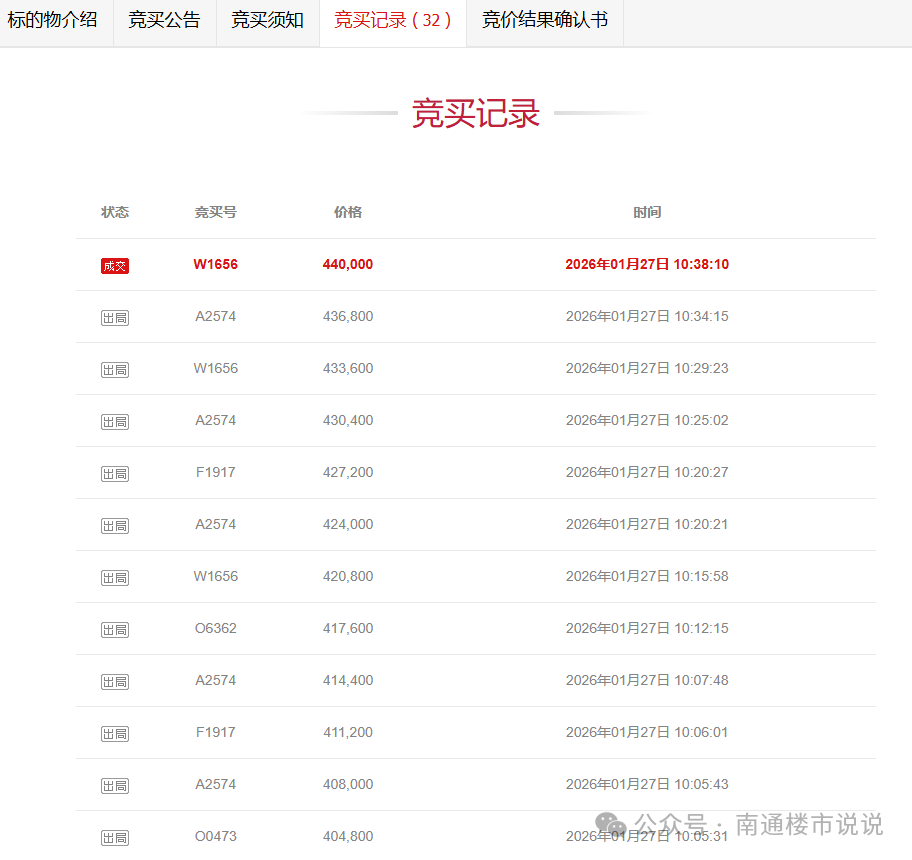912x860 pixels.
Task: Click the 价格 column header
Action: [347, 212]
